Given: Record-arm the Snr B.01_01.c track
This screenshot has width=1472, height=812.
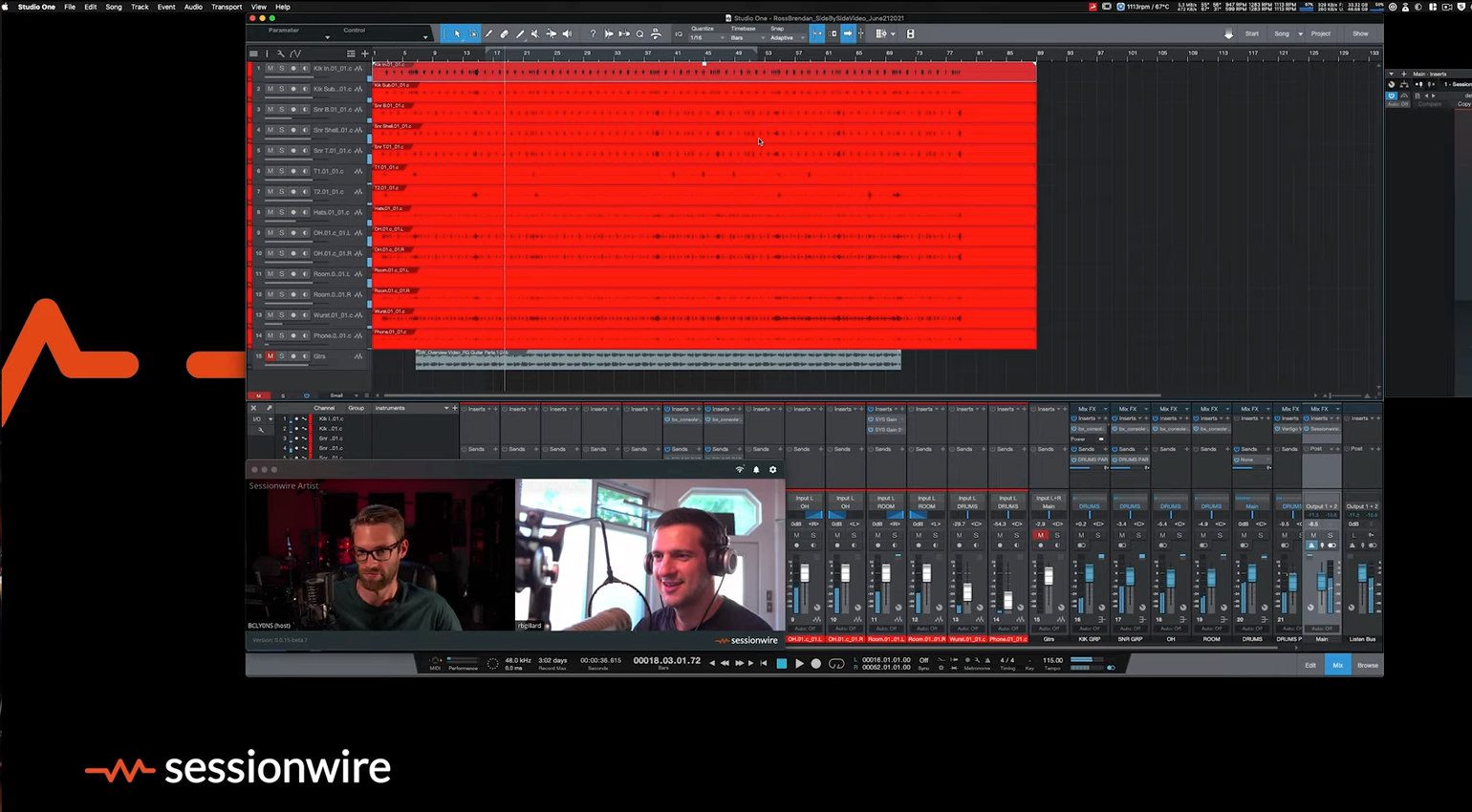Looking at the screenshot, I should pos(293,110).
